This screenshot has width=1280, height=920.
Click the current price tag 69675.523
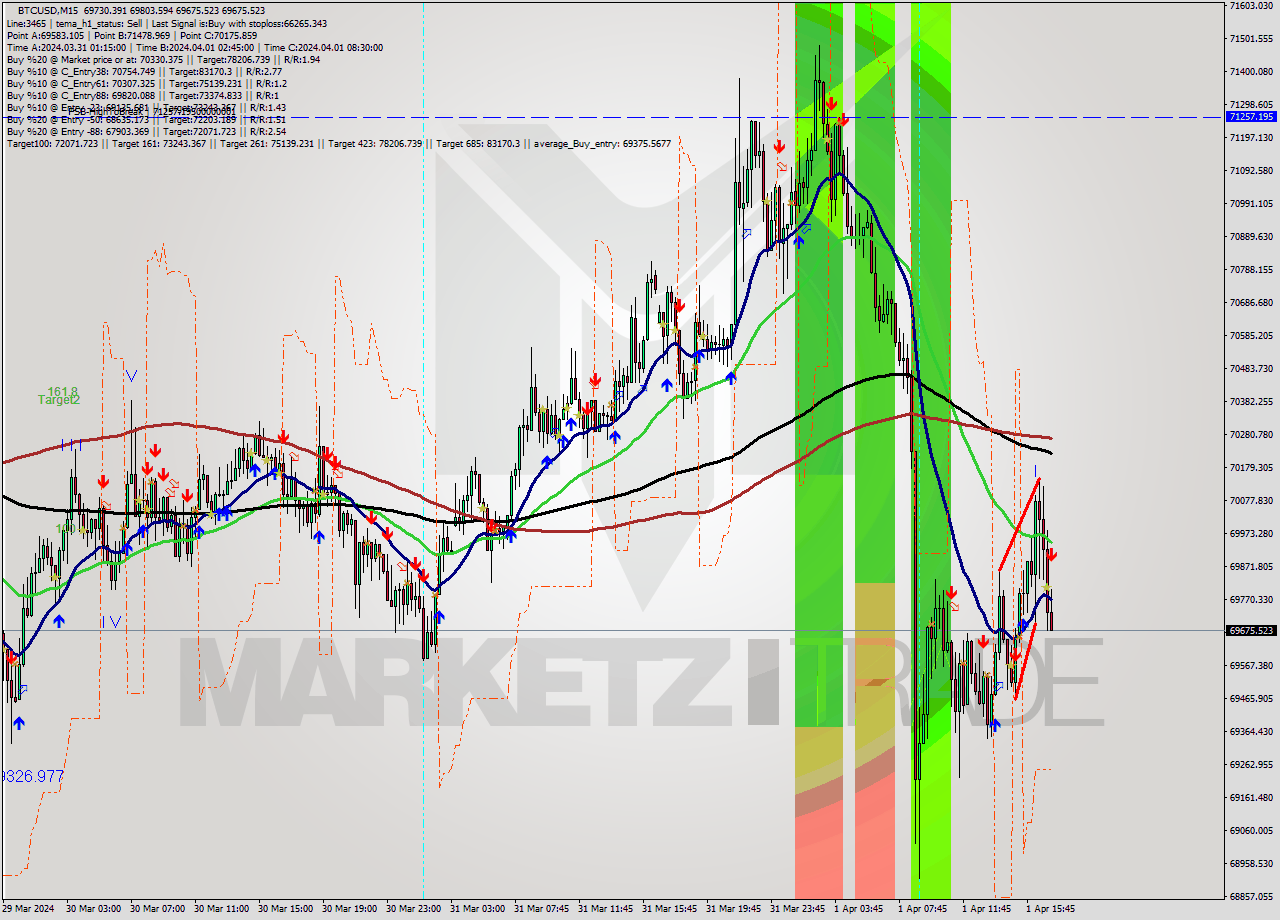pyautogui.click(x=1251, y=630)
